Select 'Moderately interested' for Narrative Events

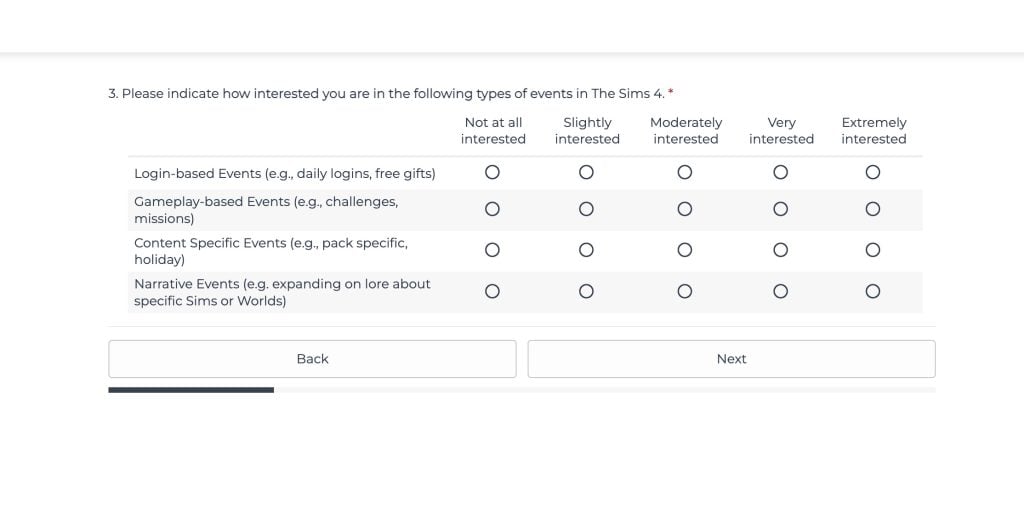click(x=685, y=292)
